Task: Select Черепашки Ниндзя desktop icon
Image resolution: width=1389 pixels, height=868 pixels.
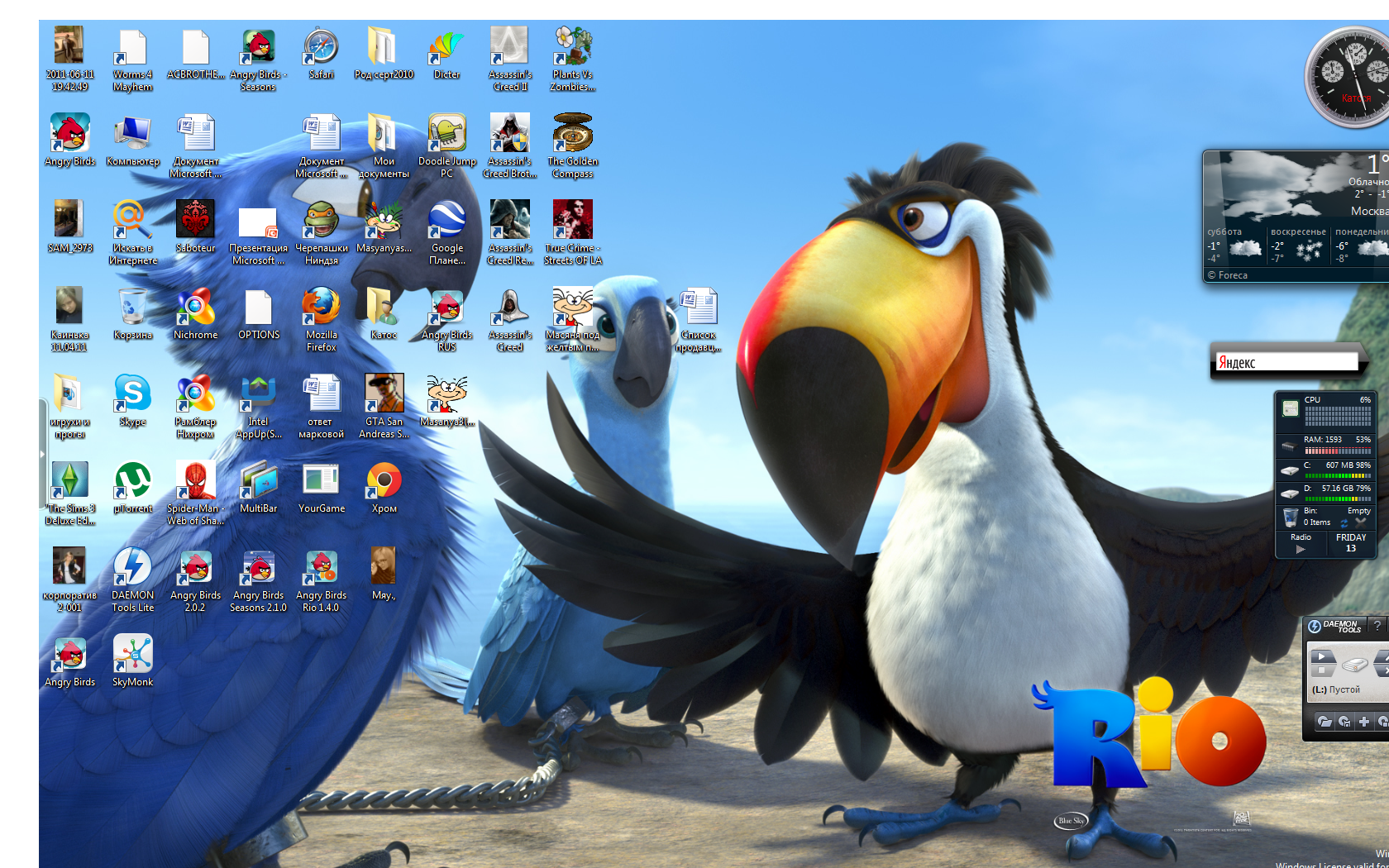Action: coord(322,232)
